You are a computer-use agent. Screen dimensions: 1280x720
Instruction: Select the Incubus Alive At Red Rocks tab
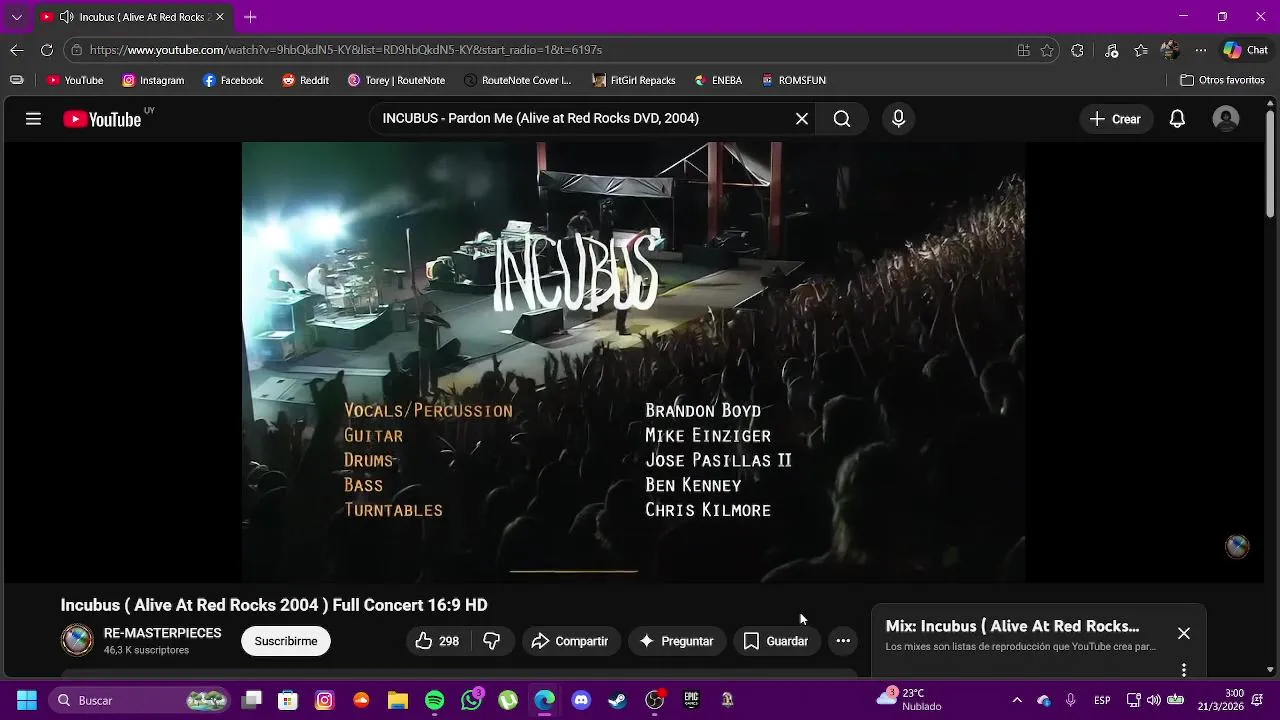(x=132, y=17)
